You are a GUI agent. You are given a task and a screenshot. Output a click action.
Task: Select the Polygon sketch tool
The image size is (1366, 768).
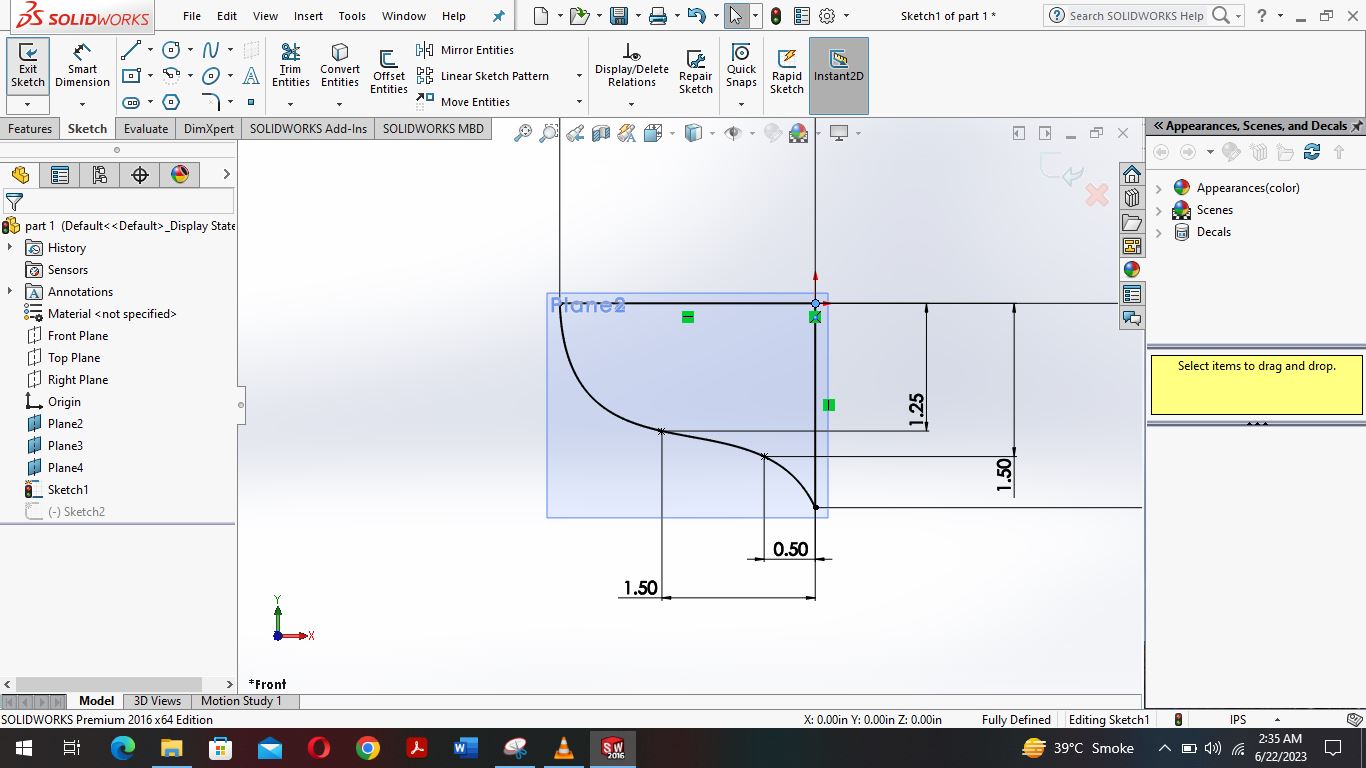tap(171, 102)
